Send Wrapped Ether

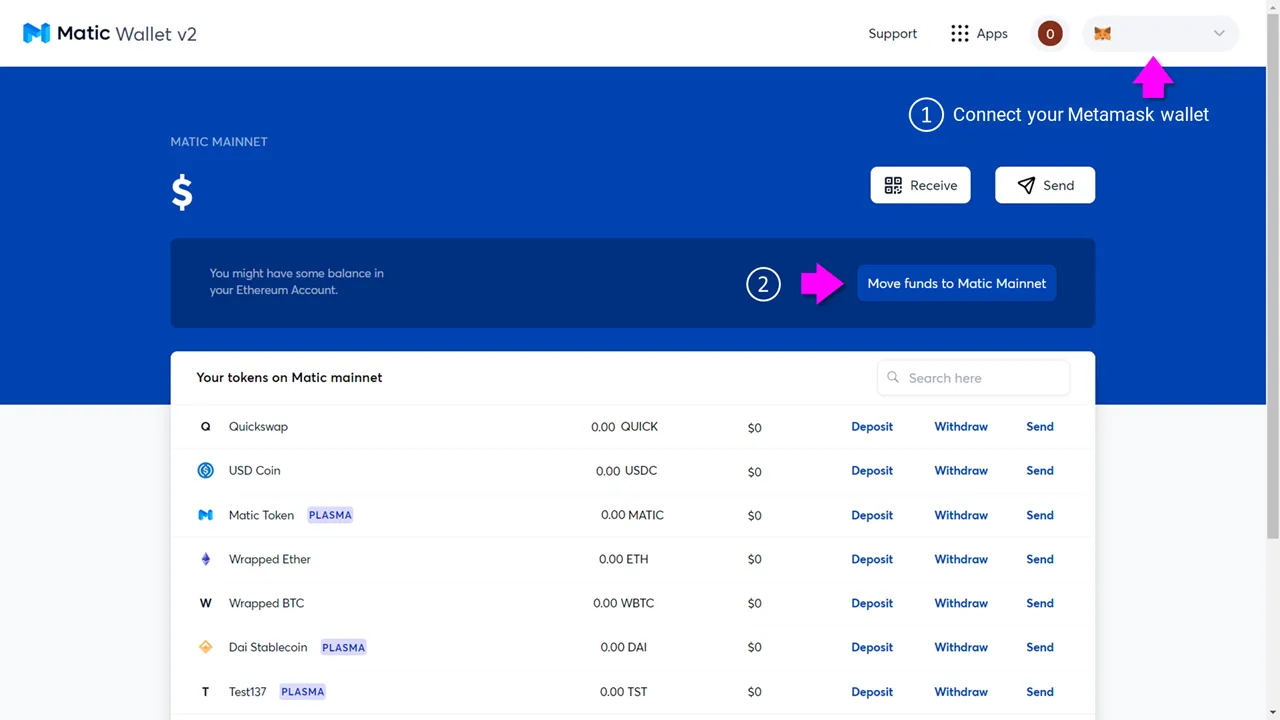pos(1040,560)
